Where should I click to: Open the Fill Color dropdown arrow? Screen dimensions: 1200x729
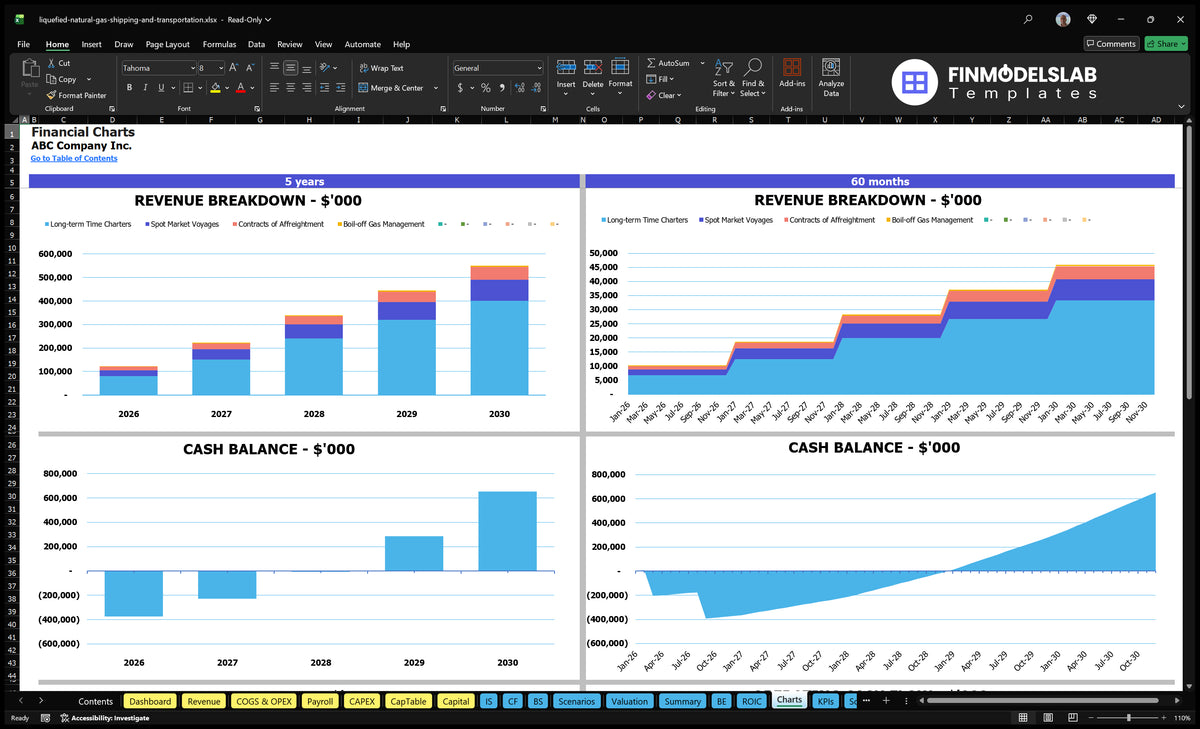click(x=226, y=88)
